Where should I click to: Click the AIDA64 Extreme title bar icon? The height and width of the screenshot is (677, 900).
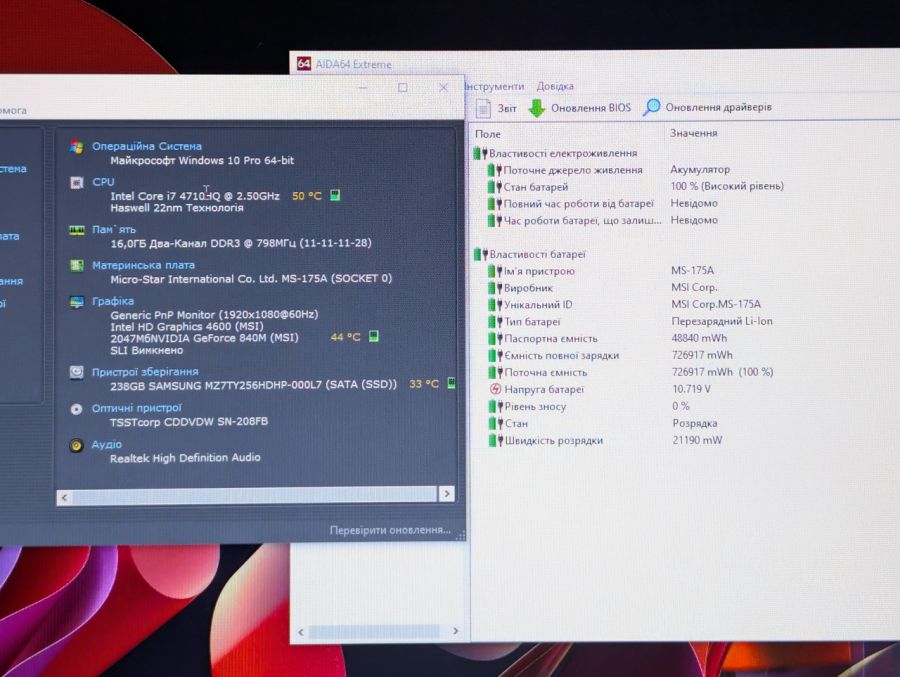(x=304, y=64)
